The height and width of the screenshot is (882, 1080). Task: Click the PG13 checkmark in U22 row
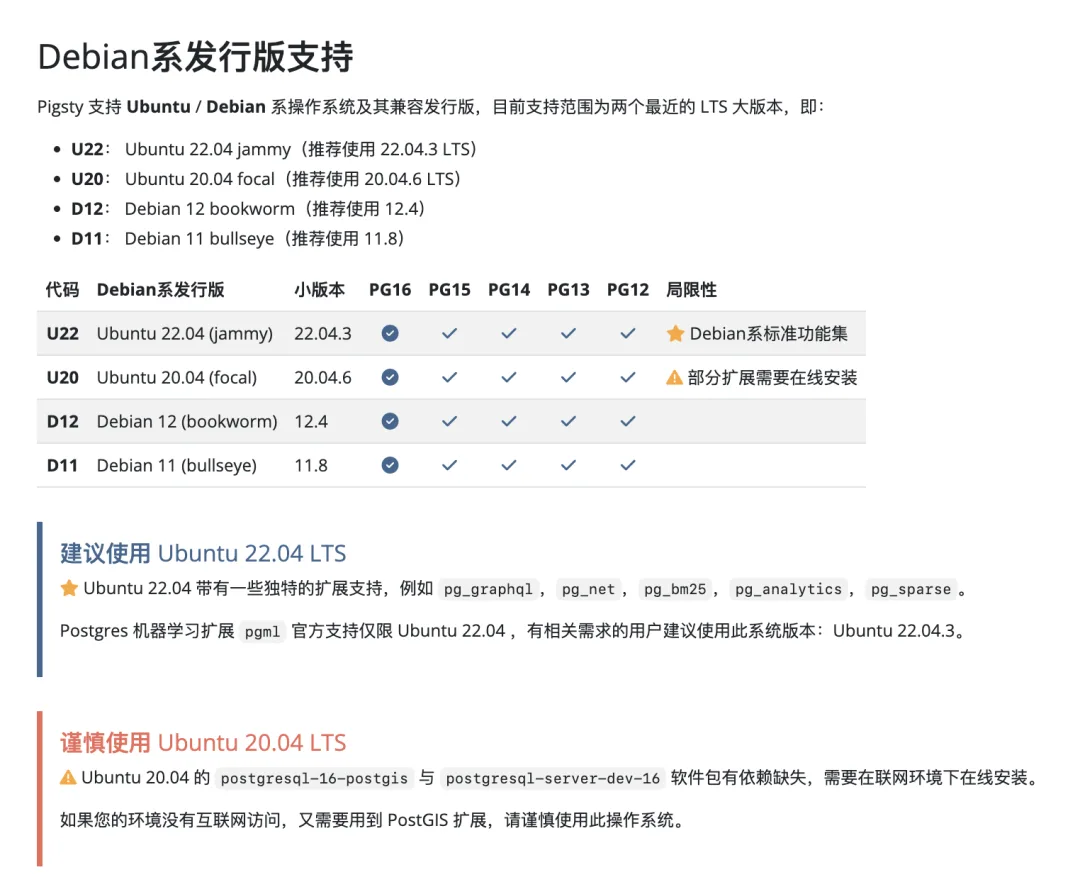(x=568, y=334)
